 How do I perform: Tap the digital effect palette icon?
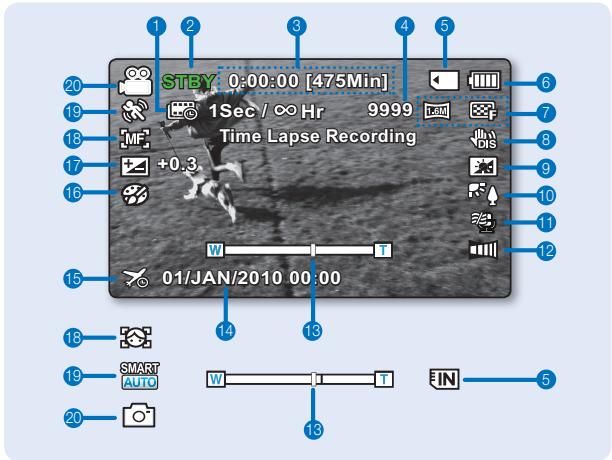(135, 194)
